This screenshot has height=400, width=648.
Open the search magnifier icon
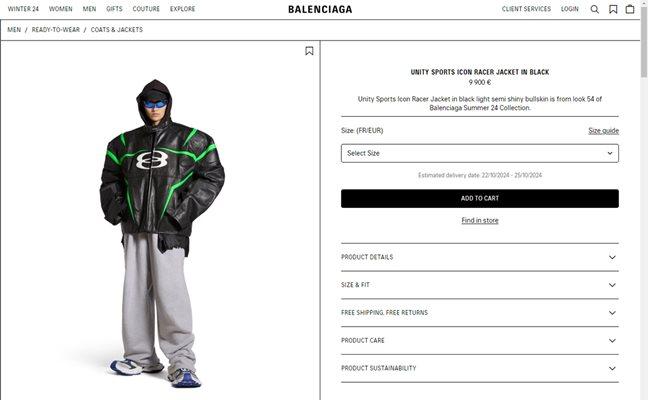pos(594,9)
